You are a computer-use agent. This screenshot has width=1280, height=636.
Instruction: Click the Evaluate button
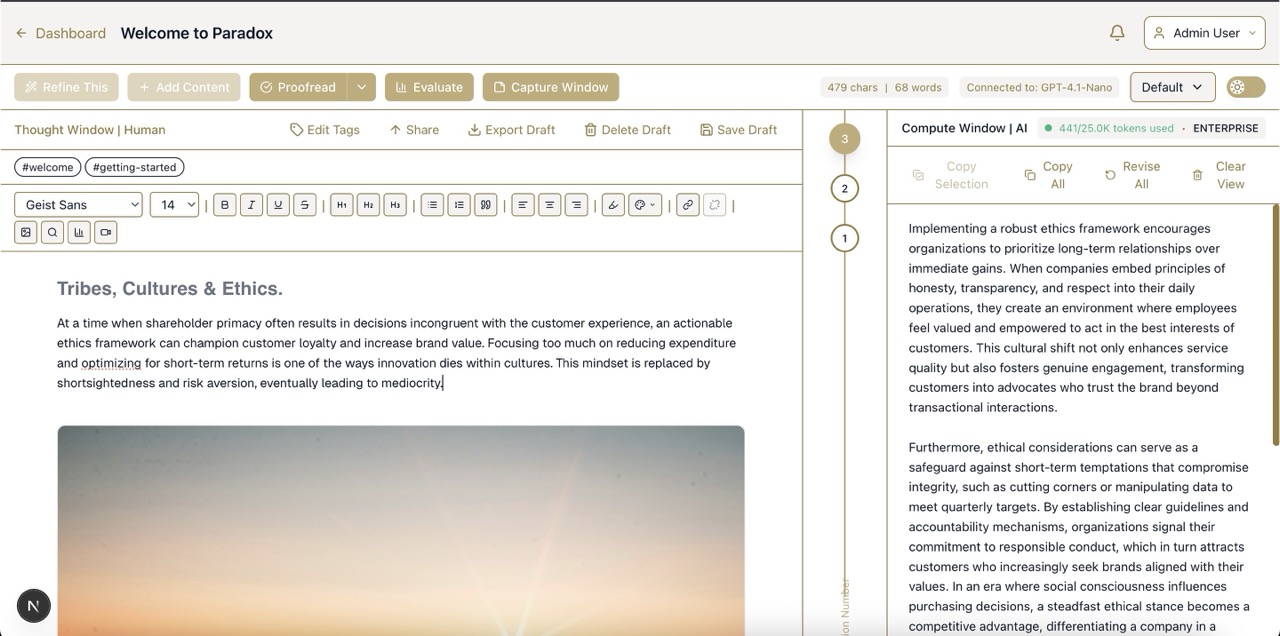tap(430, 87)
